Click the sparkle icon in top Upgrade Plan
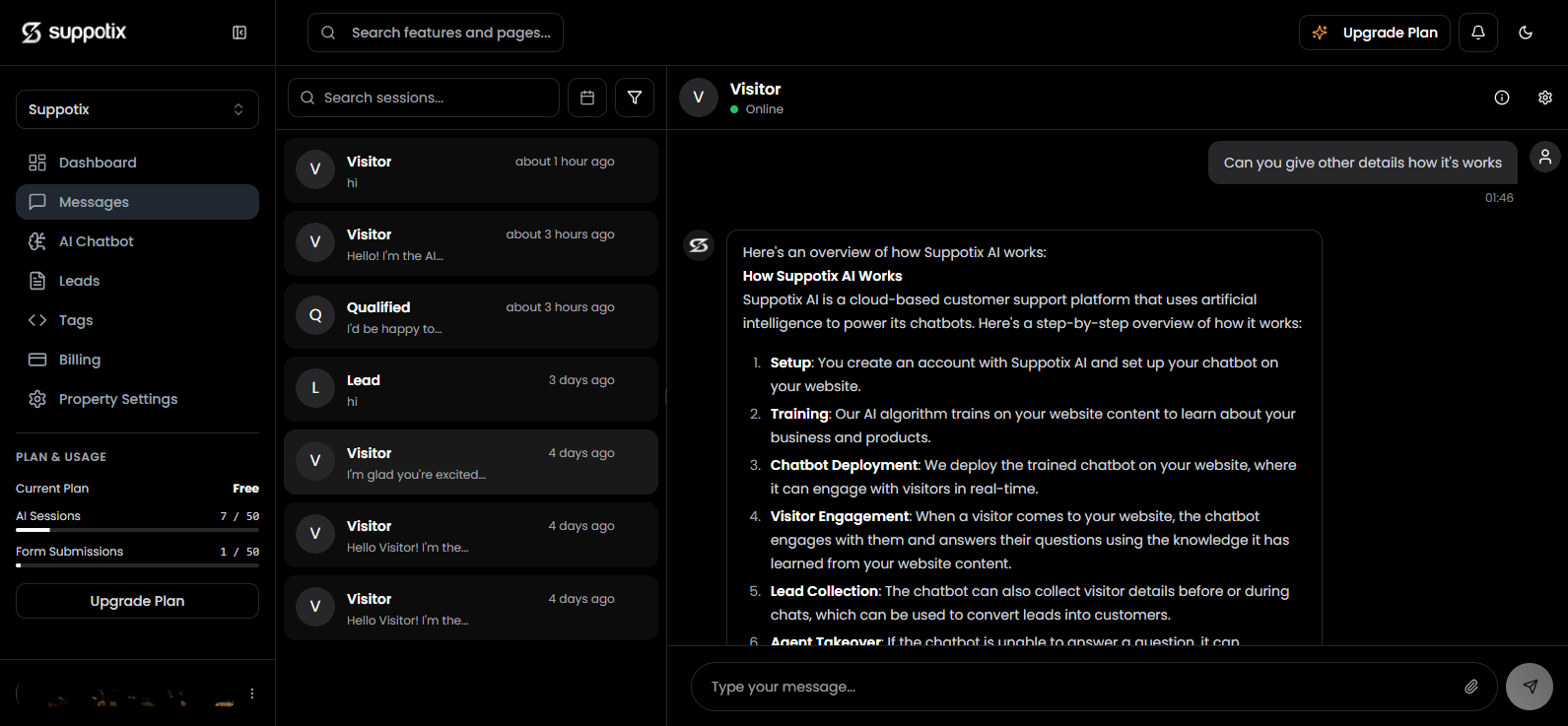 tap(1320, 33)
